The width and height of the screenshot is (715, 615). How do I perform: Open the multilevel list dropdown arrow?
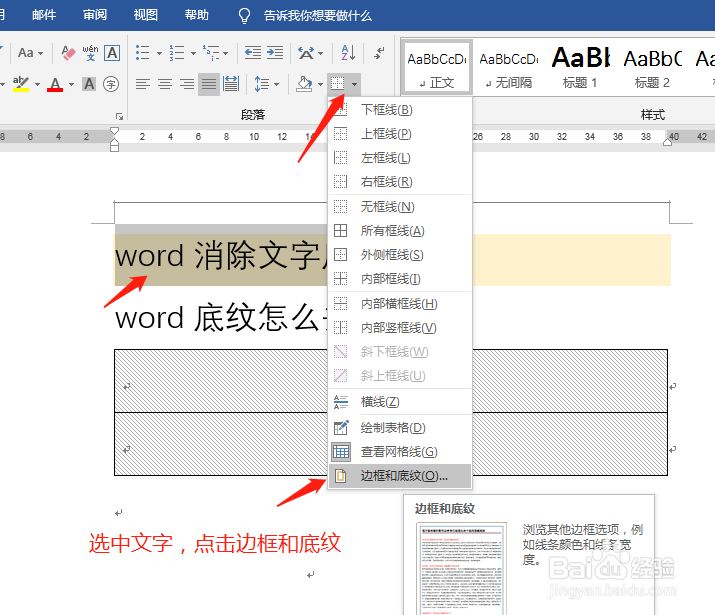click(226, 53)
